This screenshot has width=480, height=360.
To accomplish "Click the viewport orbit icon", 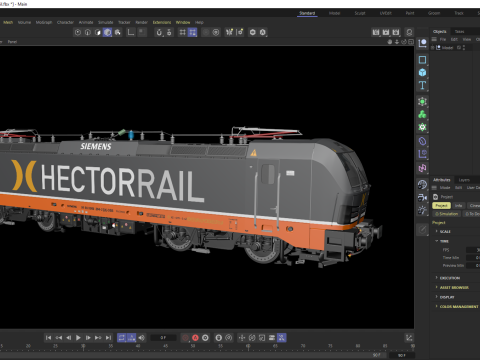I will click(404, 42).
